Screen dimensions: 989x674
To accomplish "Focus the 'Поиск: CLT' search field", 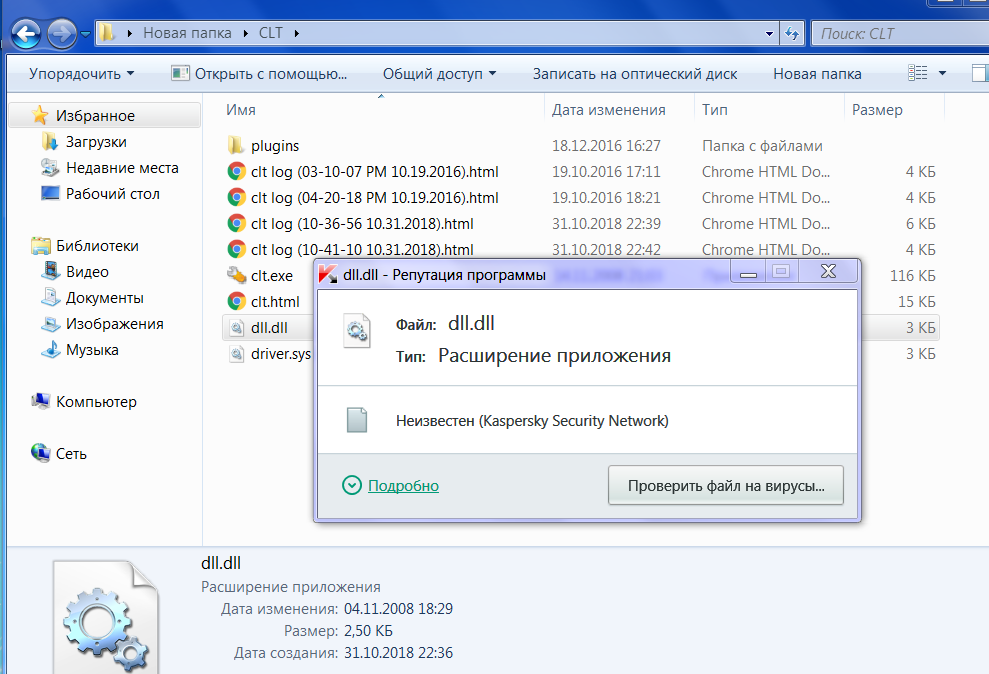I will (902, 33).
